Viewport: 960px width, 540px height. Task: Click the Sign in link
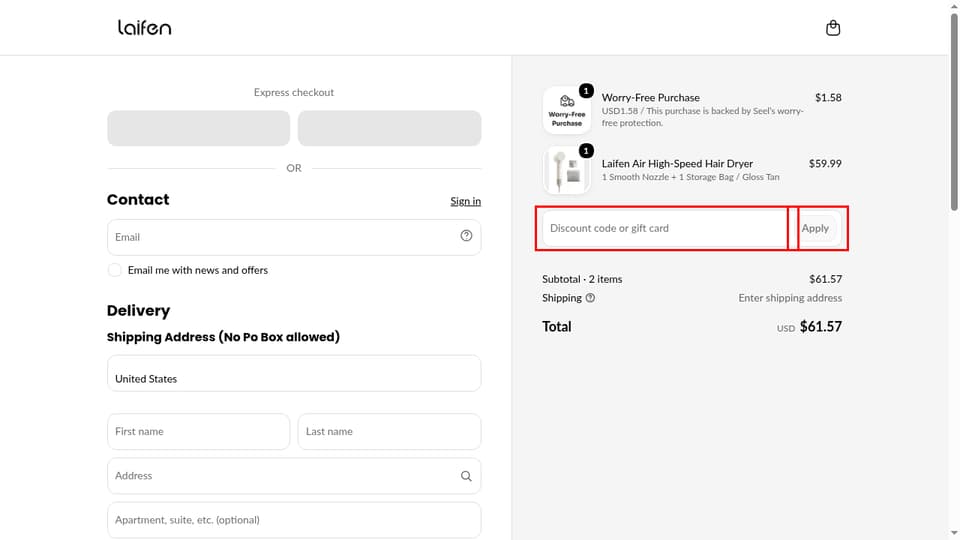click(x=465, y=201)
